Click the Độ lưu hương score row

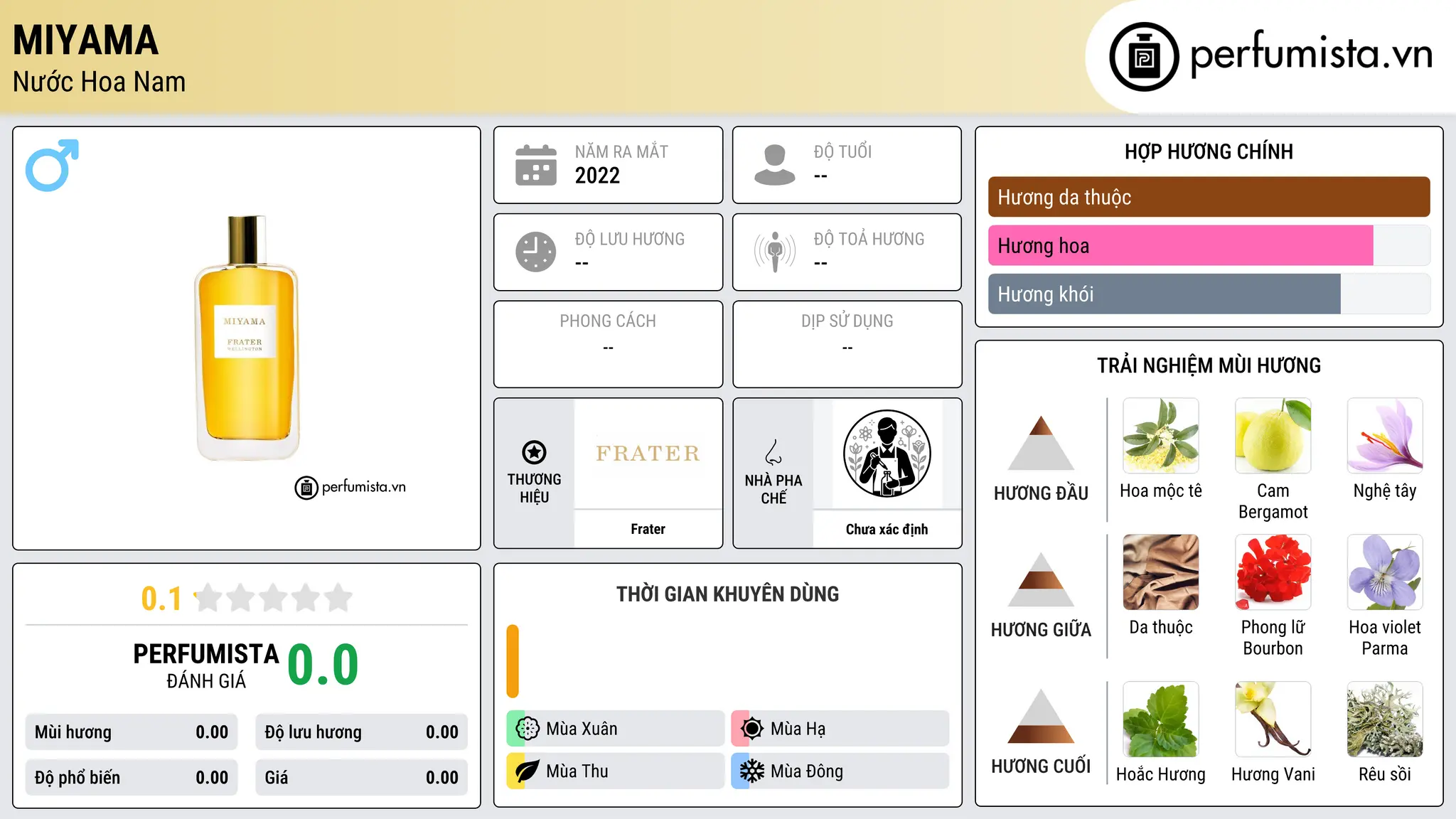[361, 732]
